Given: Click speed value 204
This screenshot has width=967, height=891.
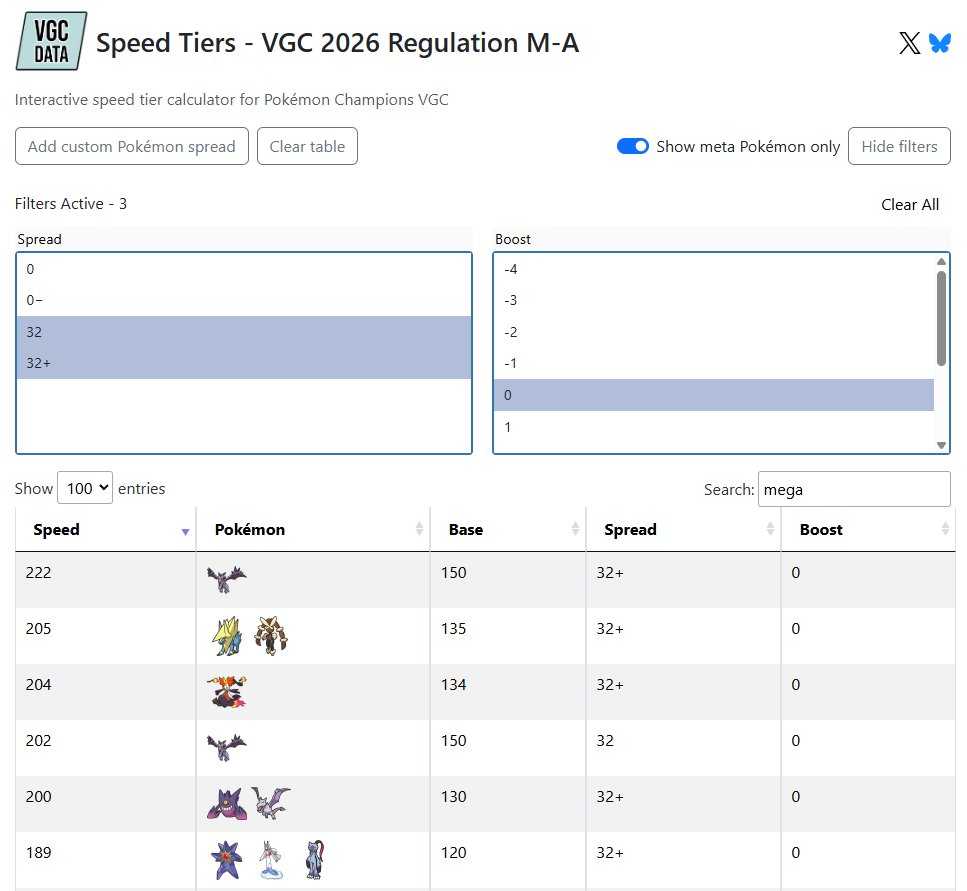Looking at the screenshot, I should [x=38, y=684].
